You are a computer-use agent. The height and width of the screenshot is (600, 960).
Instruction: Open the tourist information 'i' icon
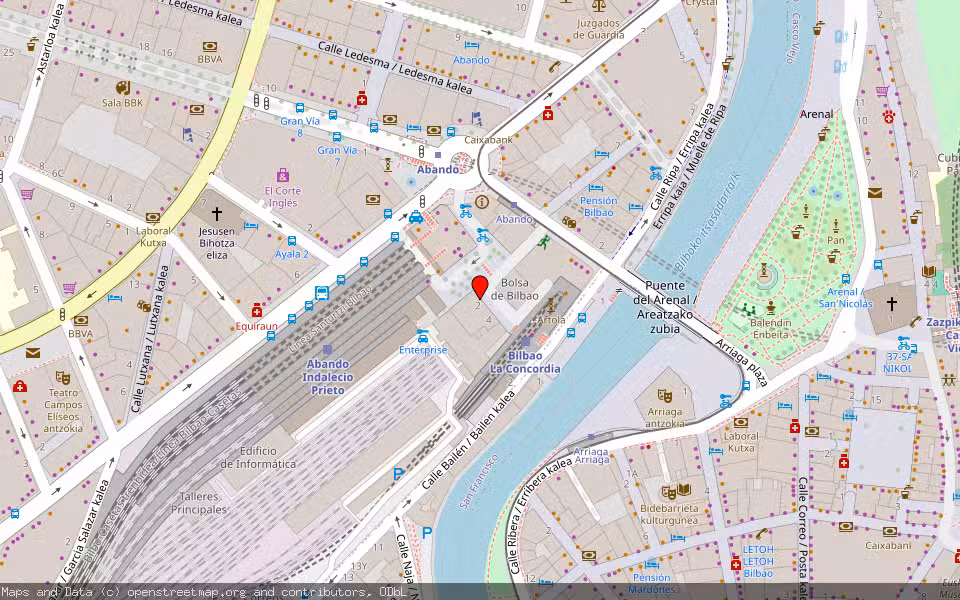482,201
